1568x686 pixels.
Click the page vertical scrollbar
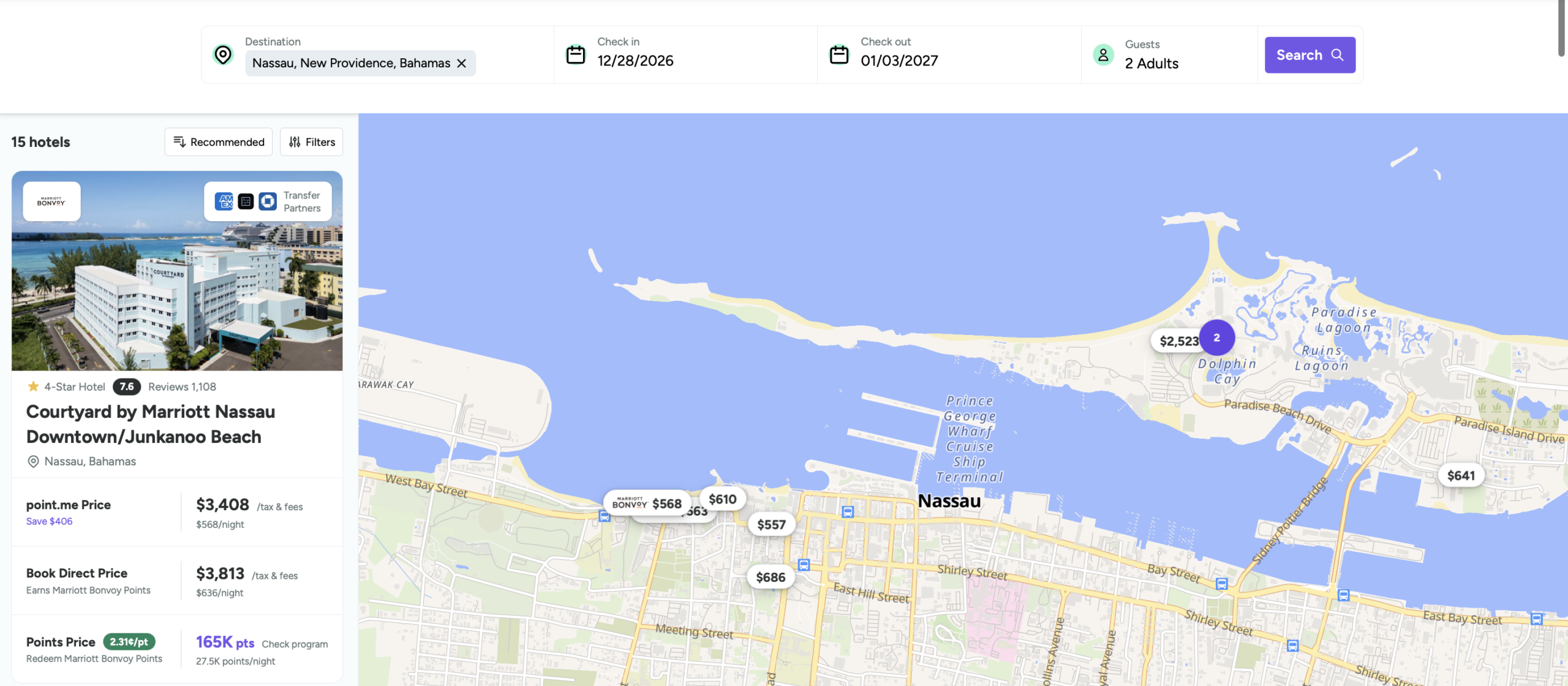tap(1562, 29)
